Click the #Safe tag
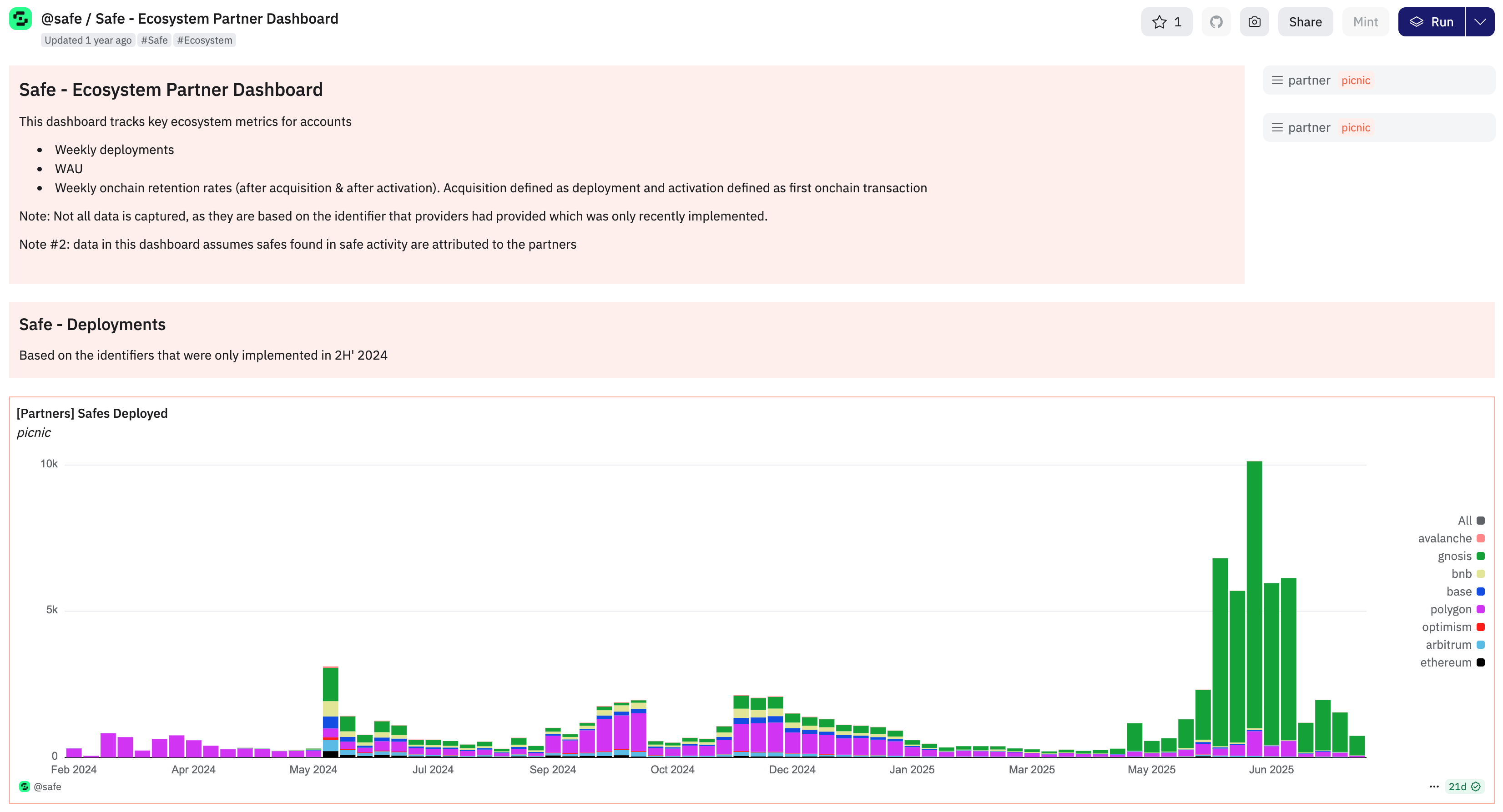The width and height of the screenshot is (1503, 812). click(154, 40)
